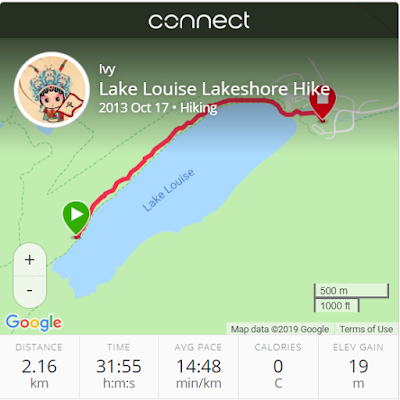Image resolution: width=400 pixels, height=400 pixels.
Task: Select the Avg Pace 14:48 stat
Action: pos(199,366)
